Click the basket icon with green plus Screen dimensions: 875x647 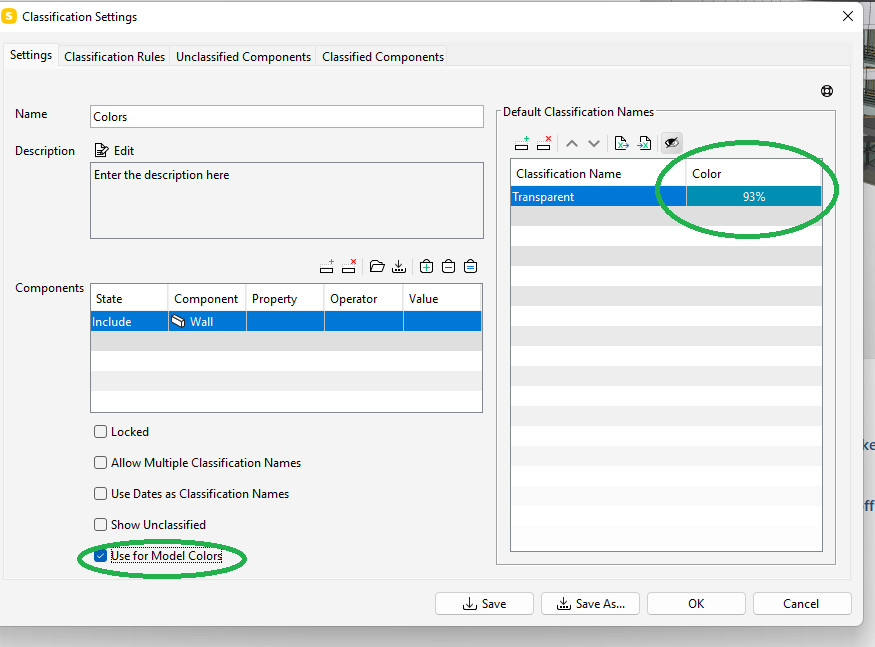pos(426,266)
